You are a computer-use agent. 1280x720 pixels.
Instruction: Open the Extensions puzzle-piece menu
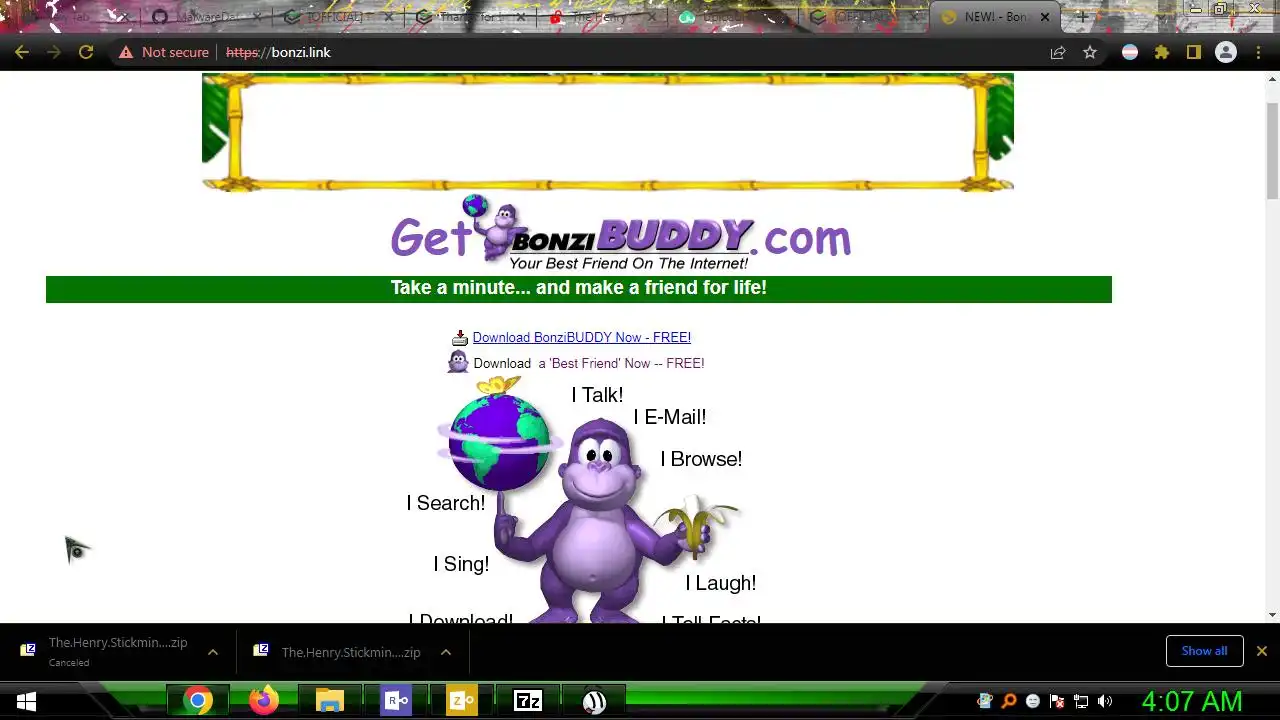tap(1162, 52)
